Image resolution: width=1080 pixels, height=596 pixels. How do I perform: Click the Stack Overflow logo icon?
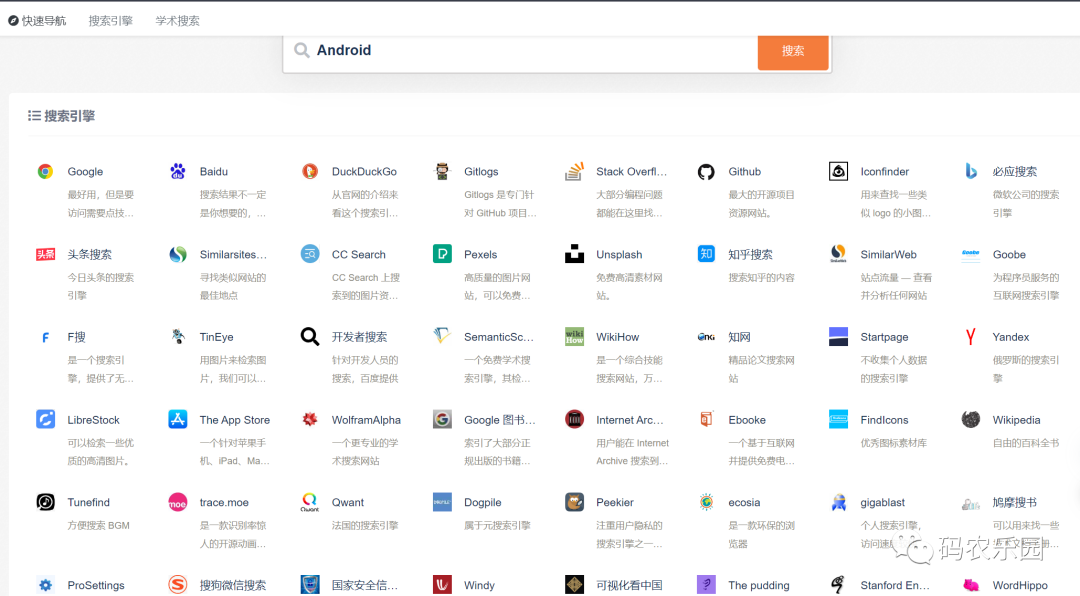(x=574, y=172)
